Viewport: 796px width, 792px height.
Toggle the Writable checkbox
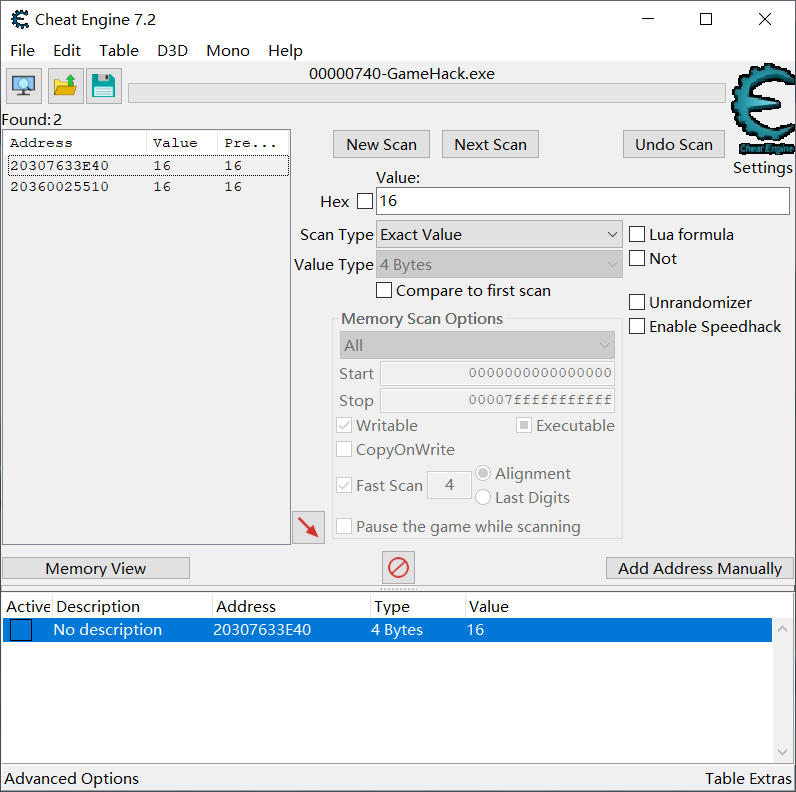coord(344,425)
